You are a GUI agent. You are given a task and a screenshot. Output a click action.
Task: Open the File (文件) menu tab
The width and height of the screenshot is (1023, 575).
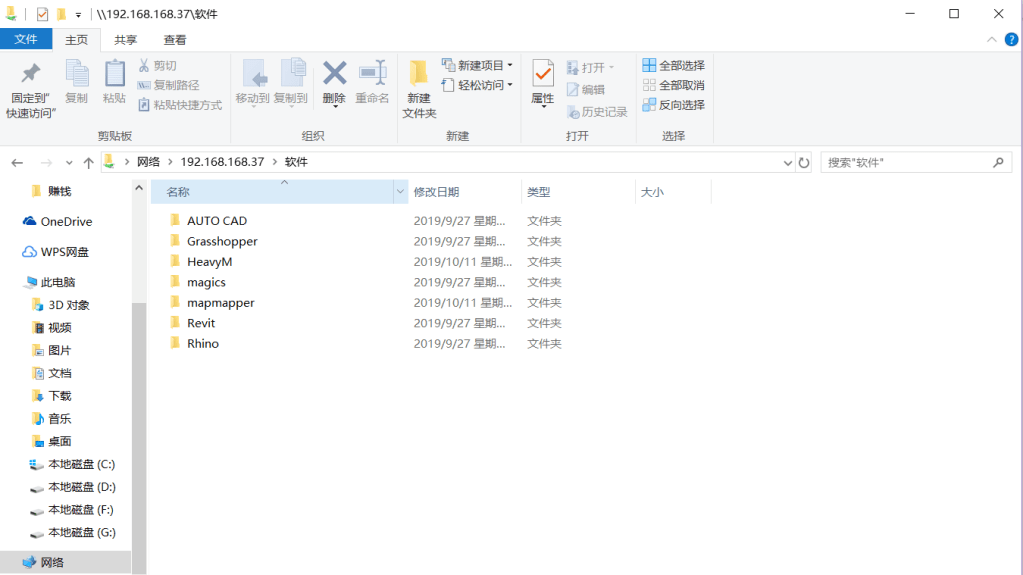[x=26, y=40]
